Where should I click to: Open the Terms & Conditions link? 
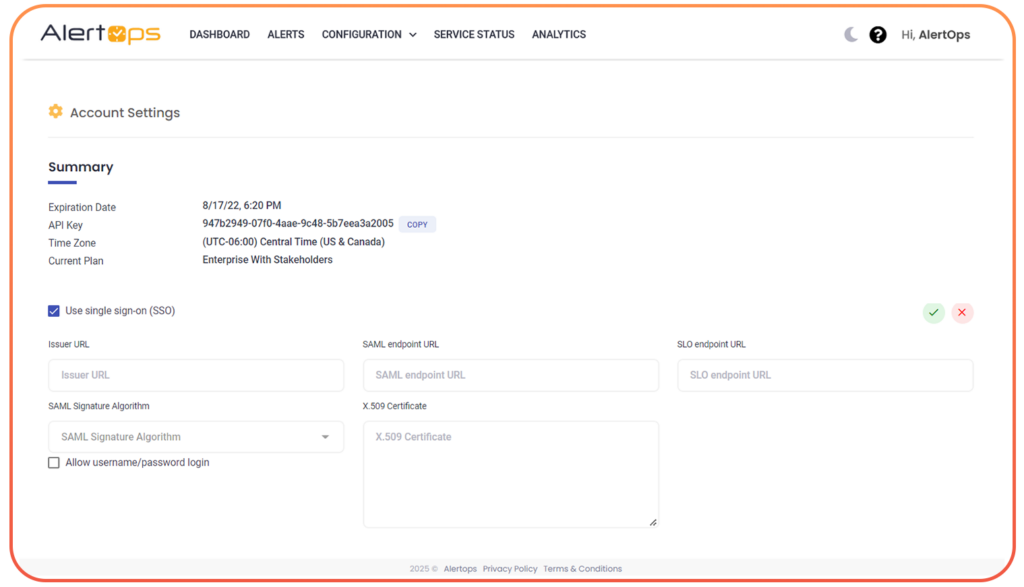582,568
